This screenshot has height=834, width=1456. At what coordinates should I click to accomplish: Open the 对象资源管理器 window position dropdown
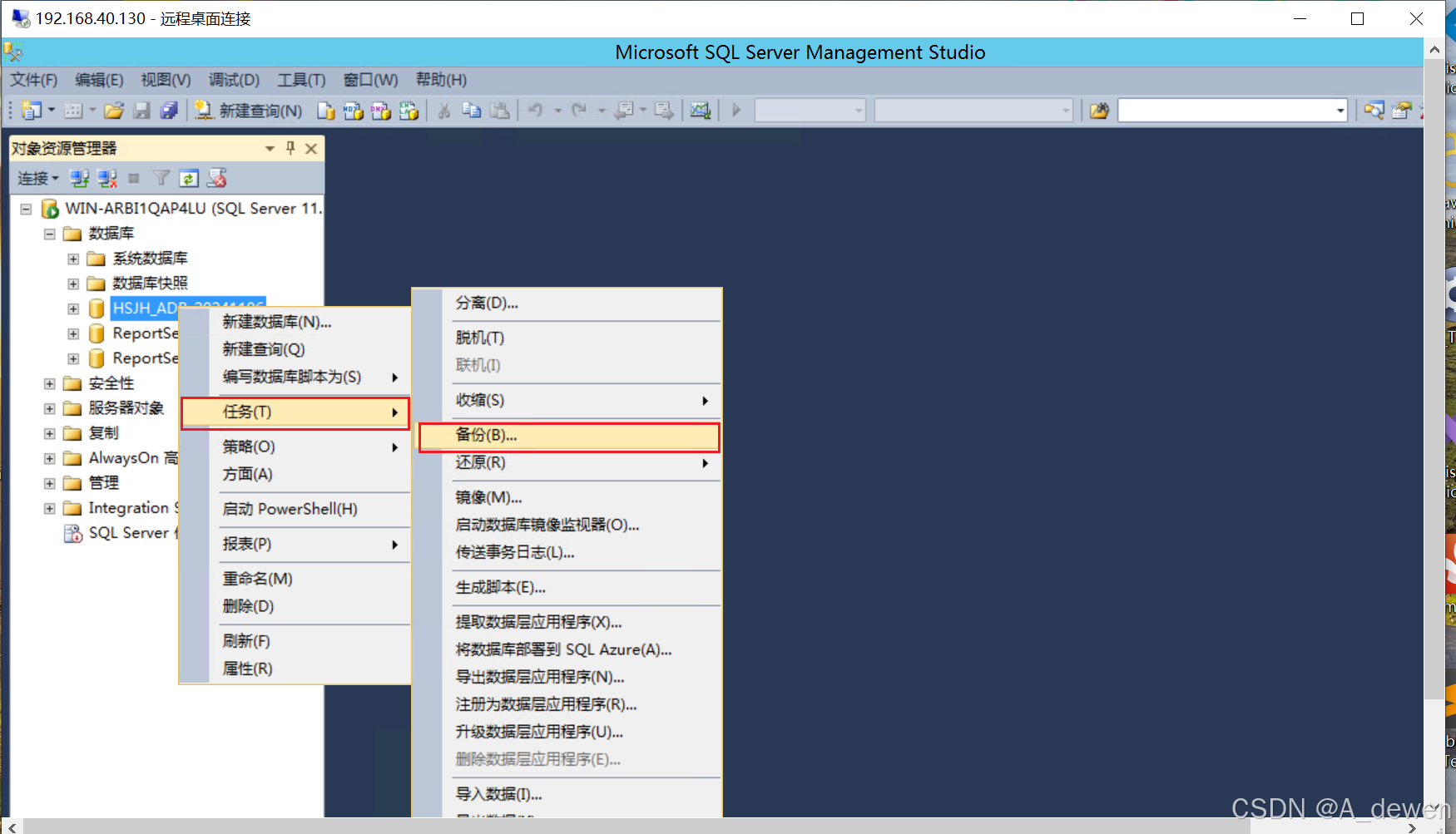pyautogui.click(x=270, y=148)
